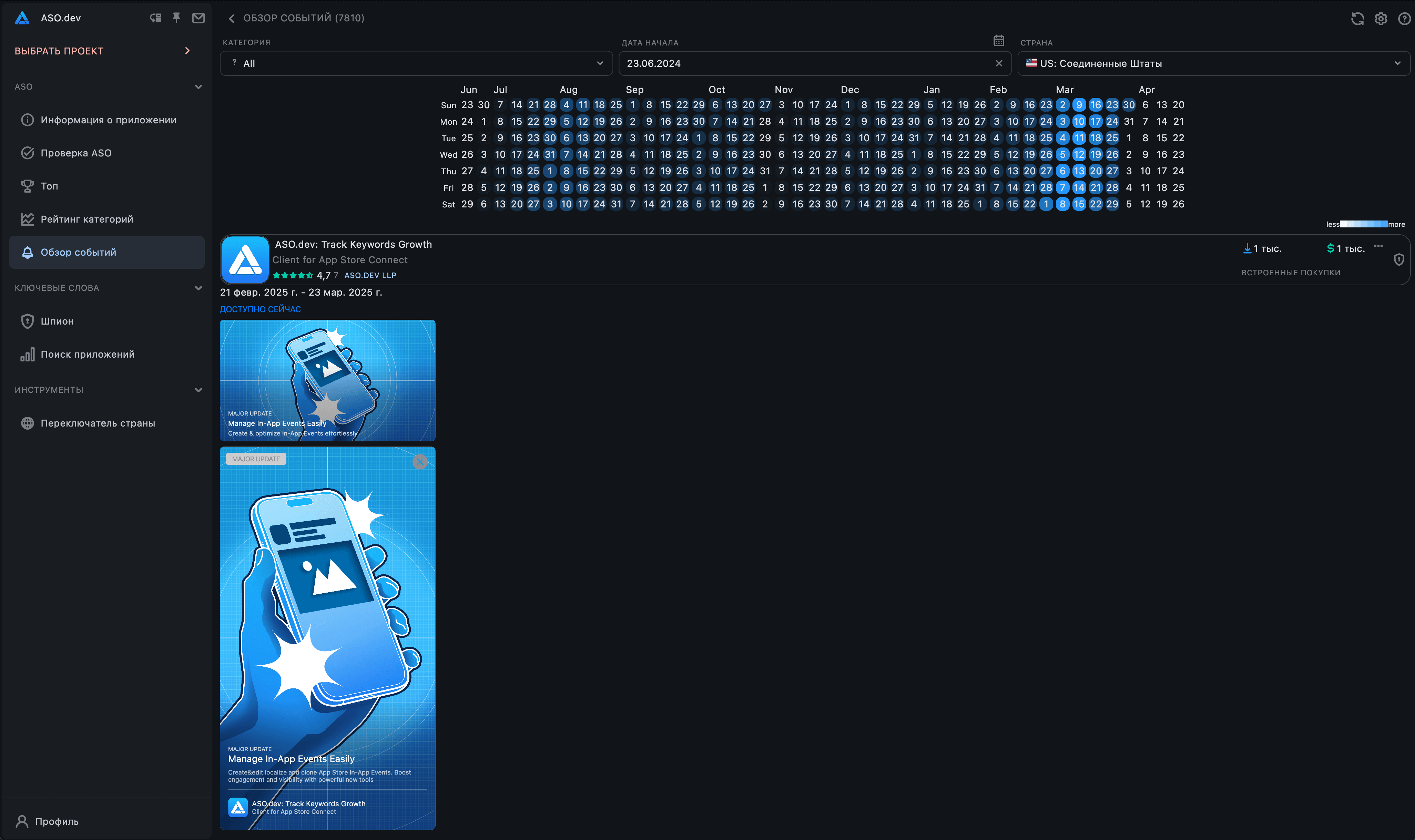Select Sunday June 23 in the heatmap

tap(467, 105)
